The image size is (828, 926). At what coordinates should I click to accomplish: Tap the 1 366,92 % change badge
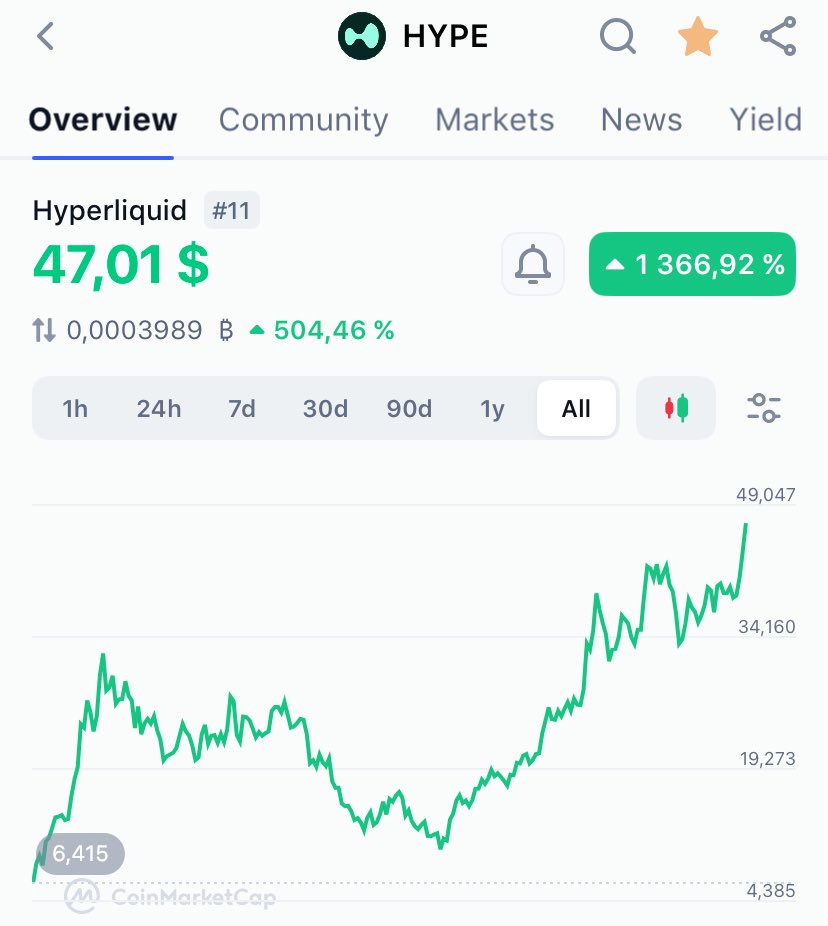(692, 264)
